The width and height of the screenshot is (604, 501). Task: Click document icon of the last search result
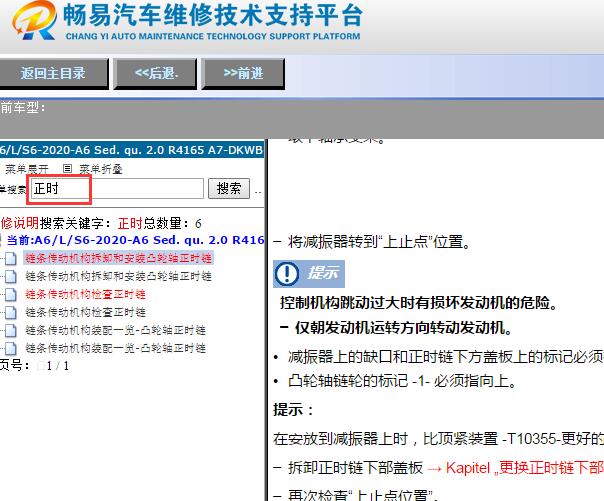pos(11,349)
